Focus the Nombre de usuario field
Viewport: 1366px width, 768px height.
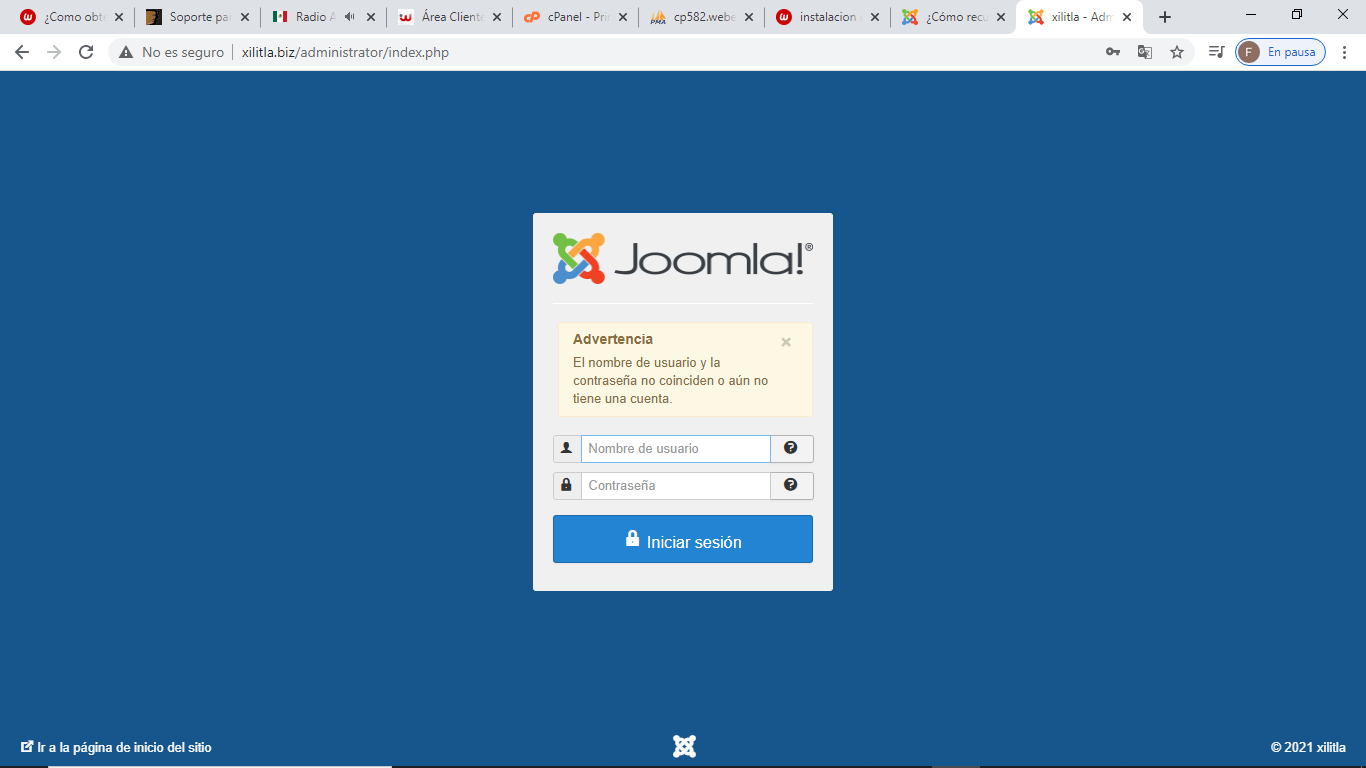[x=676, y=449]
